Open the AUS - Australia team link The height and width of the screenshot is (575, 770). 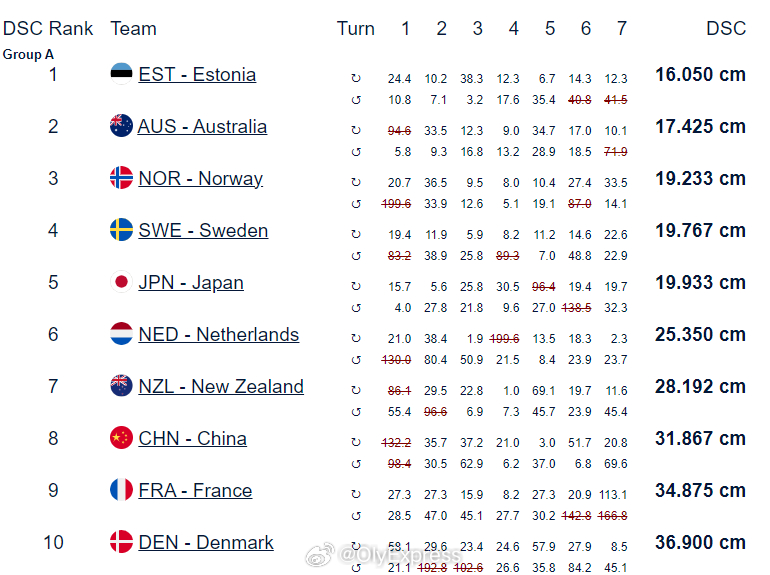202,127
